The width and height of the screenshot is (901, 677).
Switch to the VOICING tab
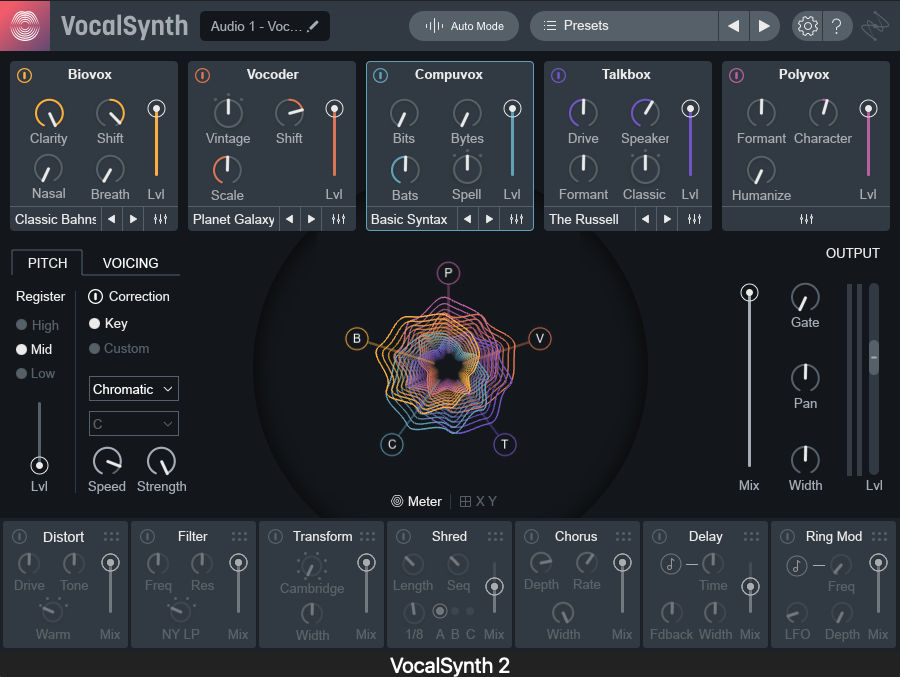pos(130,263)
